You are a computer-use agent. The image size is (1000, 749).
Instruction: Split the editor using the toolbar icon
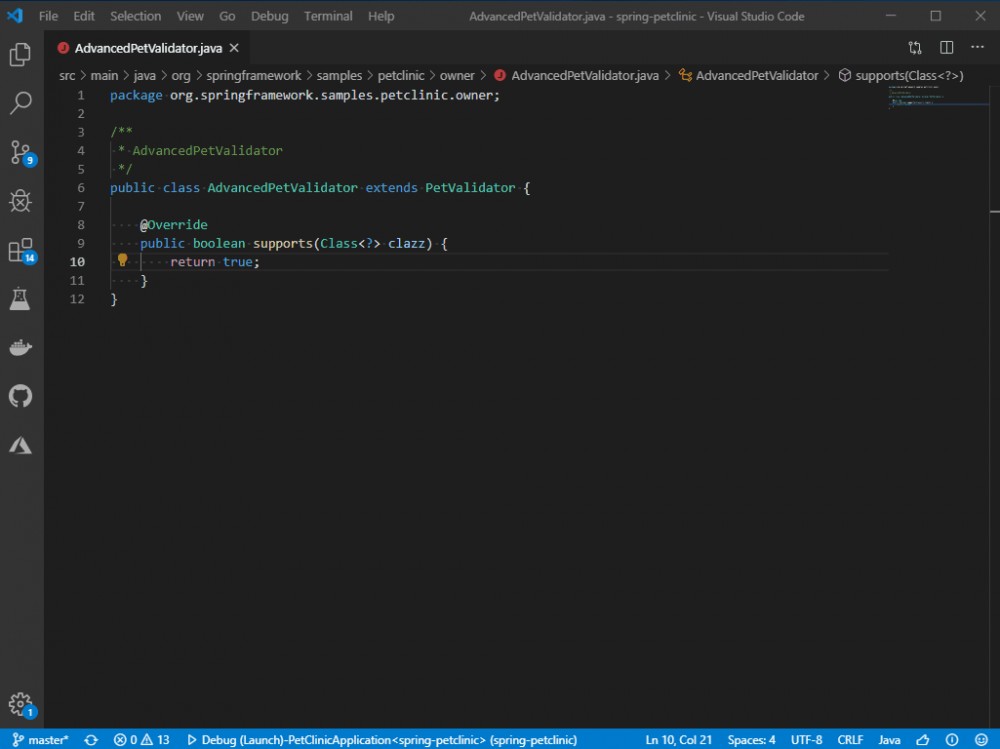[x=946, y=47]
